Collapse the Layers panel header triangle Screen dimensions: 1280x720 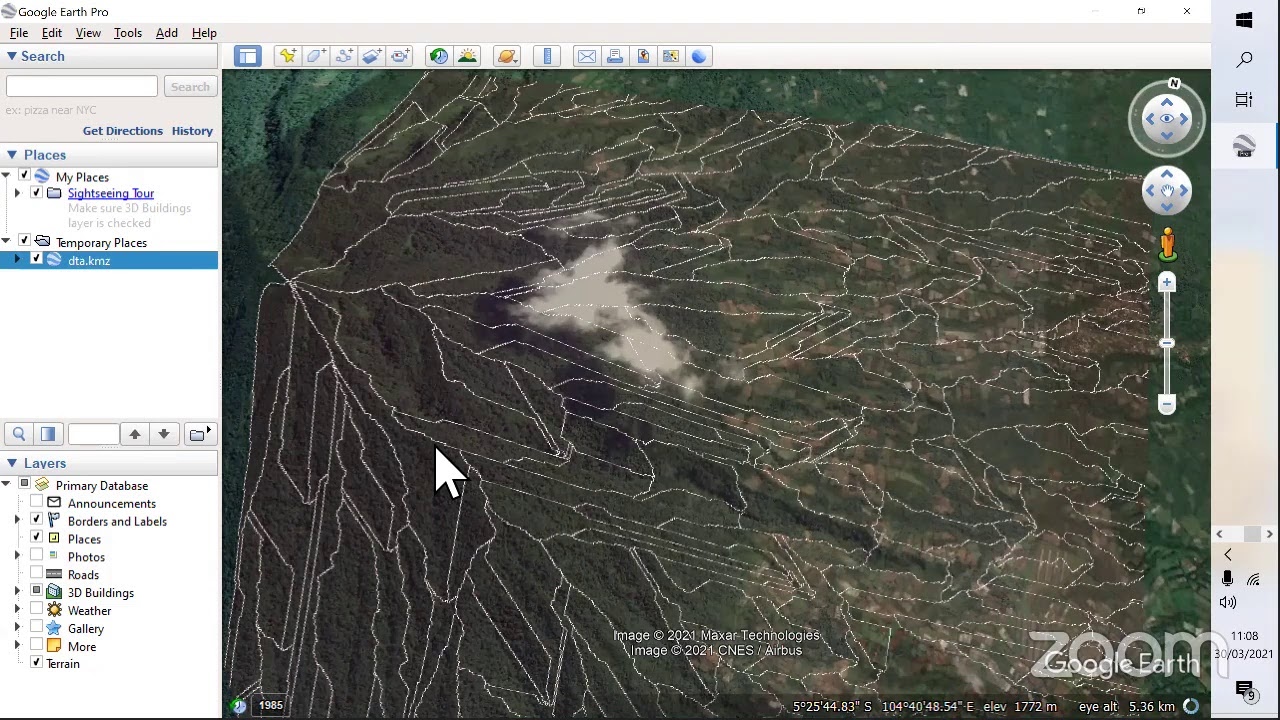11,463
